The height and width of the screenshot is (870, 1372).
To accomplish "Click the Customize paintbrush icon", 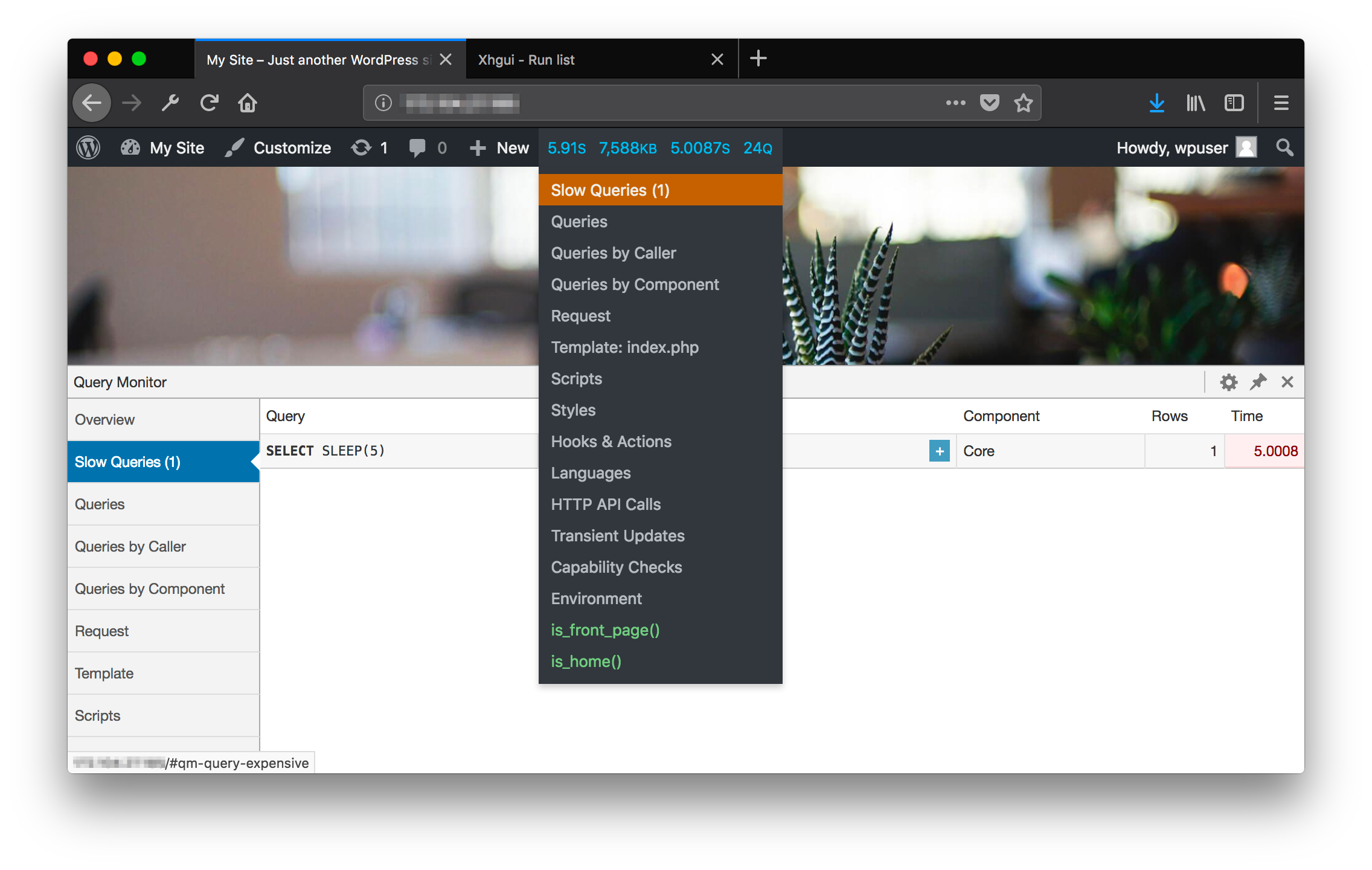I will (232, 148).
